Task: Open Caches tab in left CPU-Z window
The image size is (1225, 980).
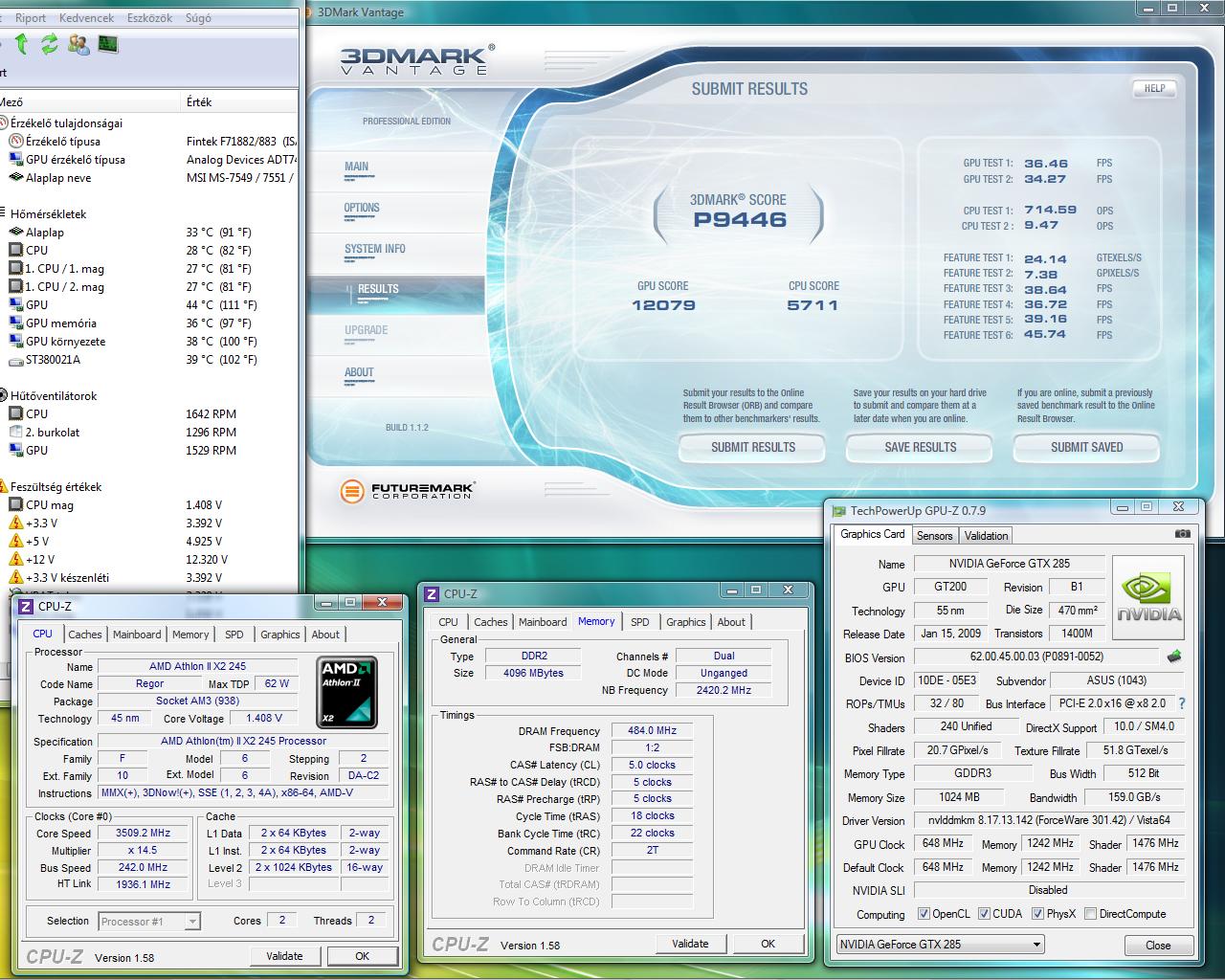Action: coord(84,635)
